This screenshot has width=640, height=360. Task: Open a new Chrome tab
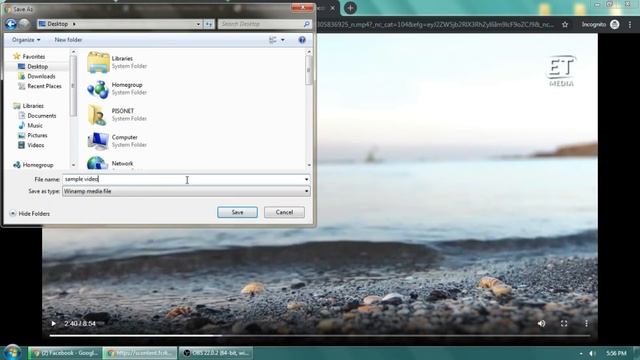pos(350,8)
